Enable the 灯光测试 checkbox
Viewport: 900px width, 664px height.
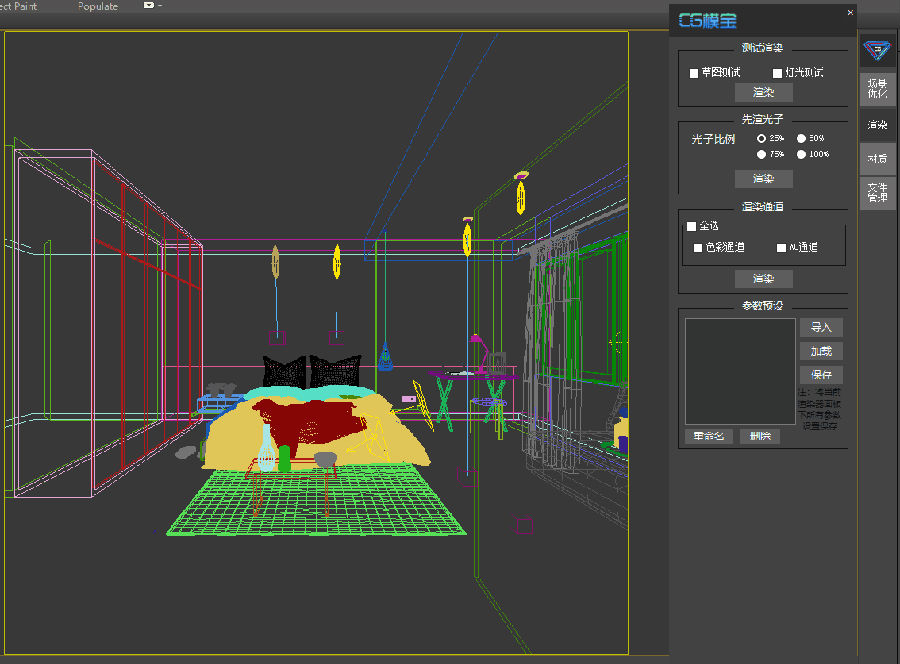777,73
